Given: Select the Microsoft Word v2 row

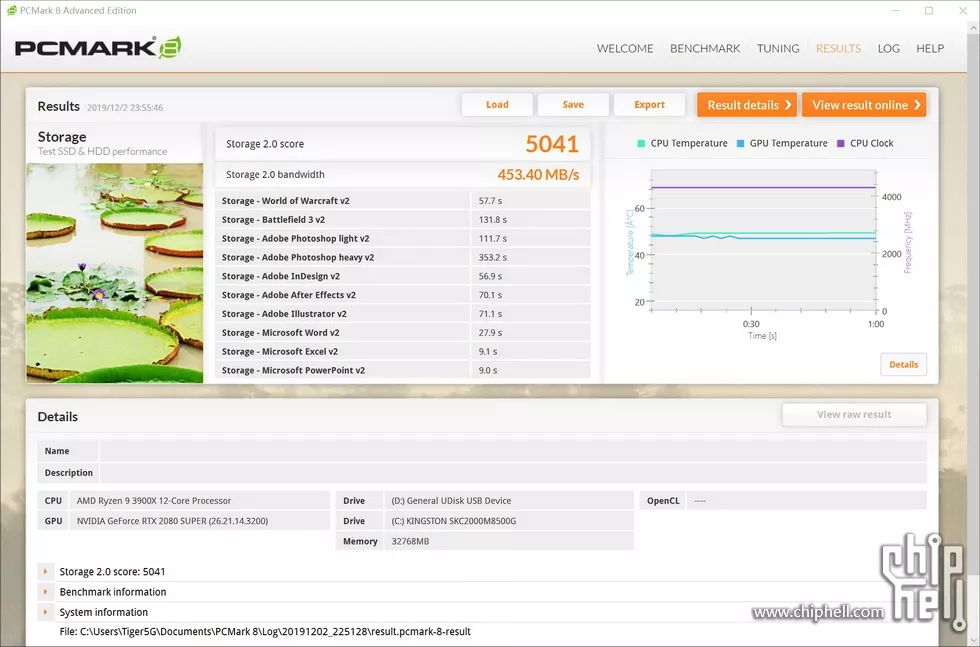Looking at the screenshot, I should coord(402,332).
